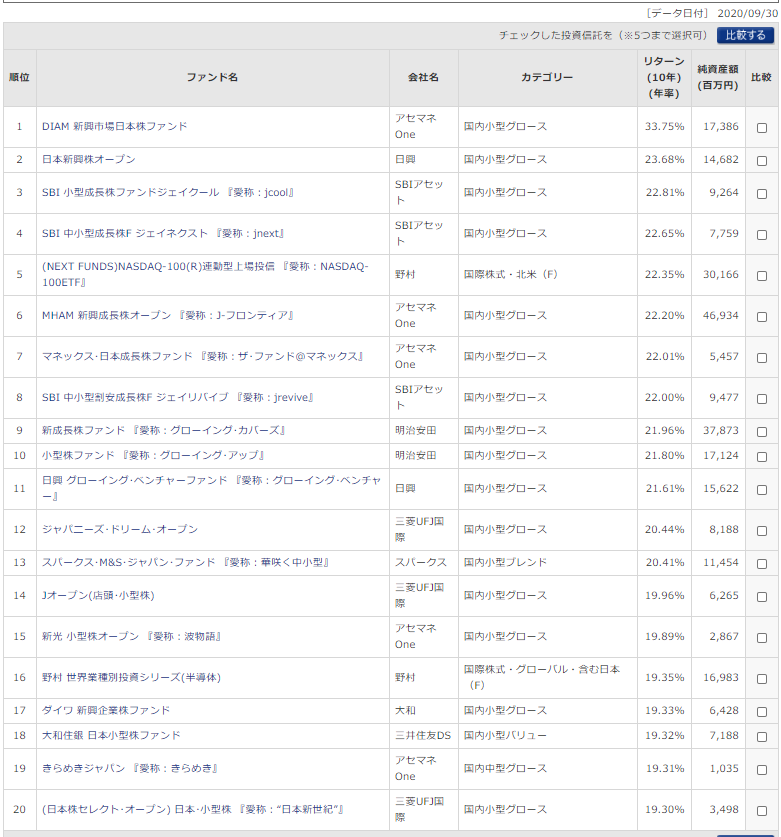Open the 日本新興株オープン fund link
The height and width of the screenshot is (837, 781).
coord(89,160)
